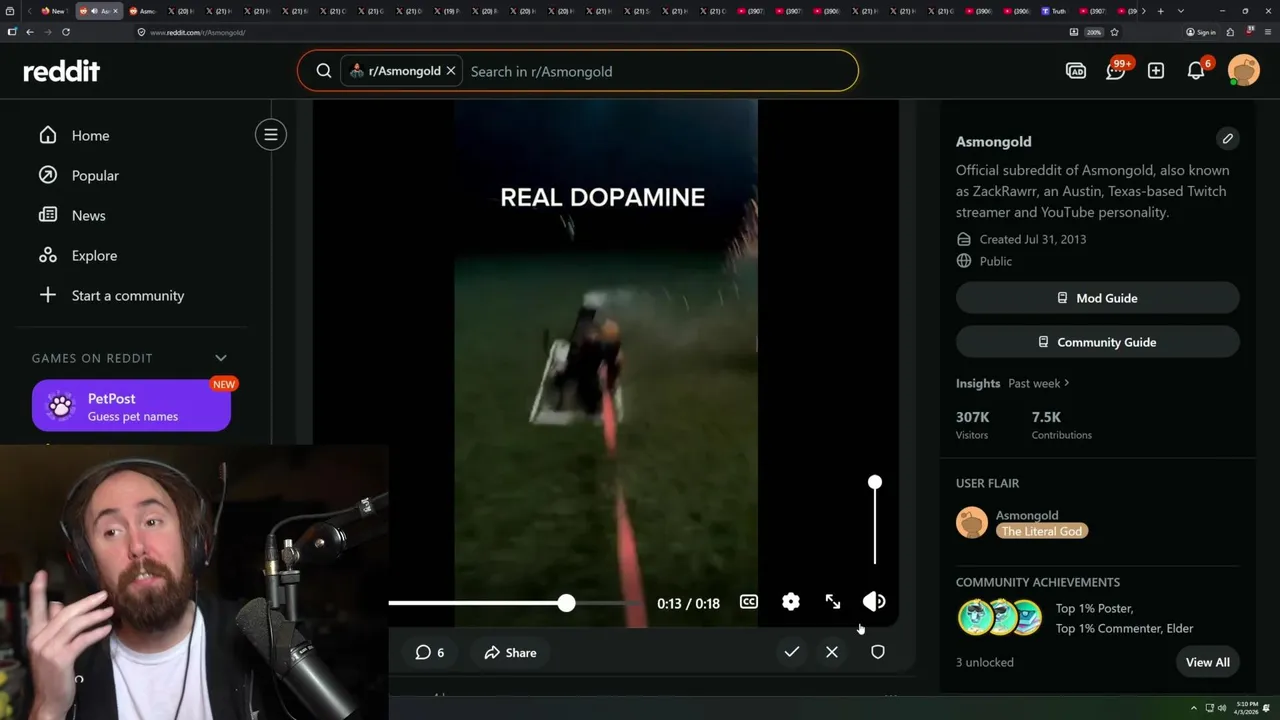Viewport: 1280px width, 720px height.
Task: Mute the video audio
Action: [x=874, y=602]
